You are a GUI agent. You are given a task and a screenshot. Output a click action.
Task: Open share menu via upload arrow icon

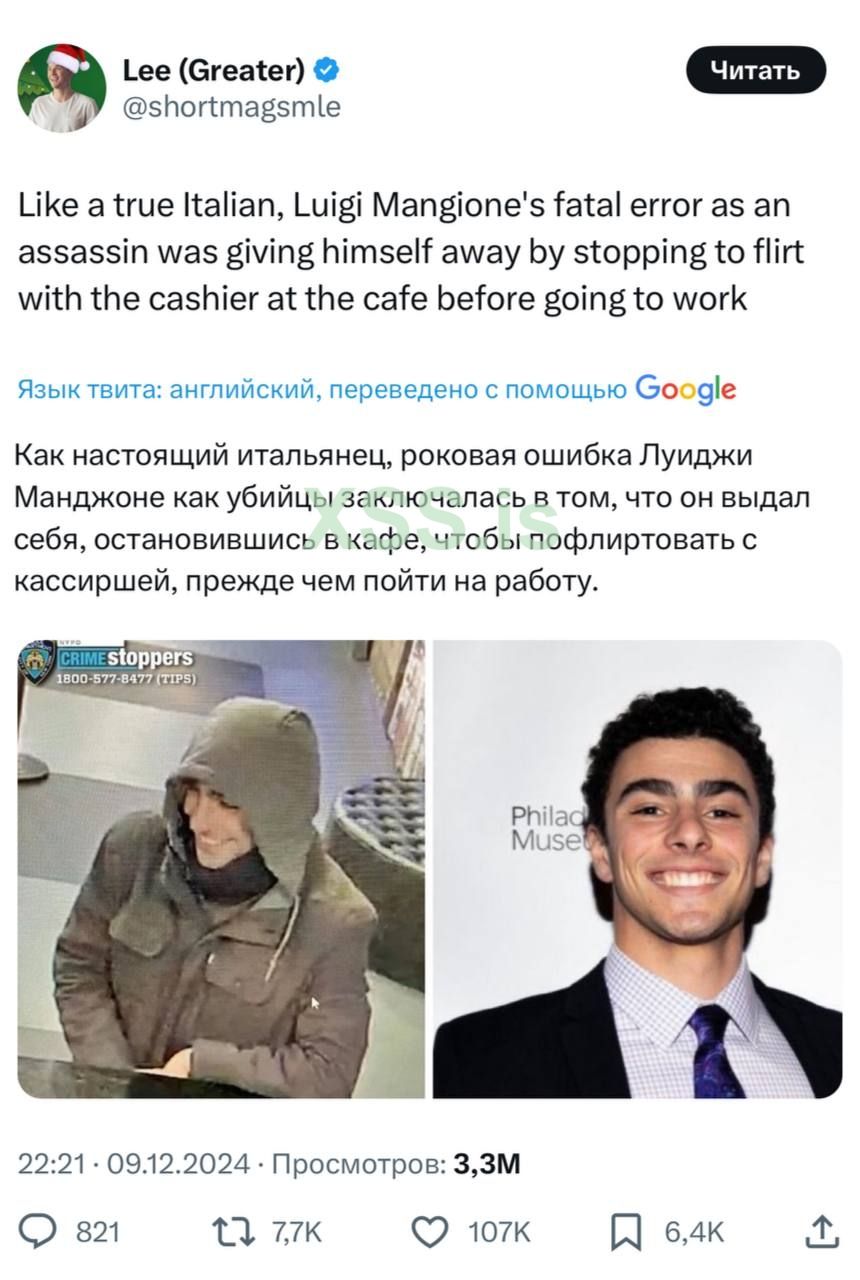click(x=822, y=1230)
